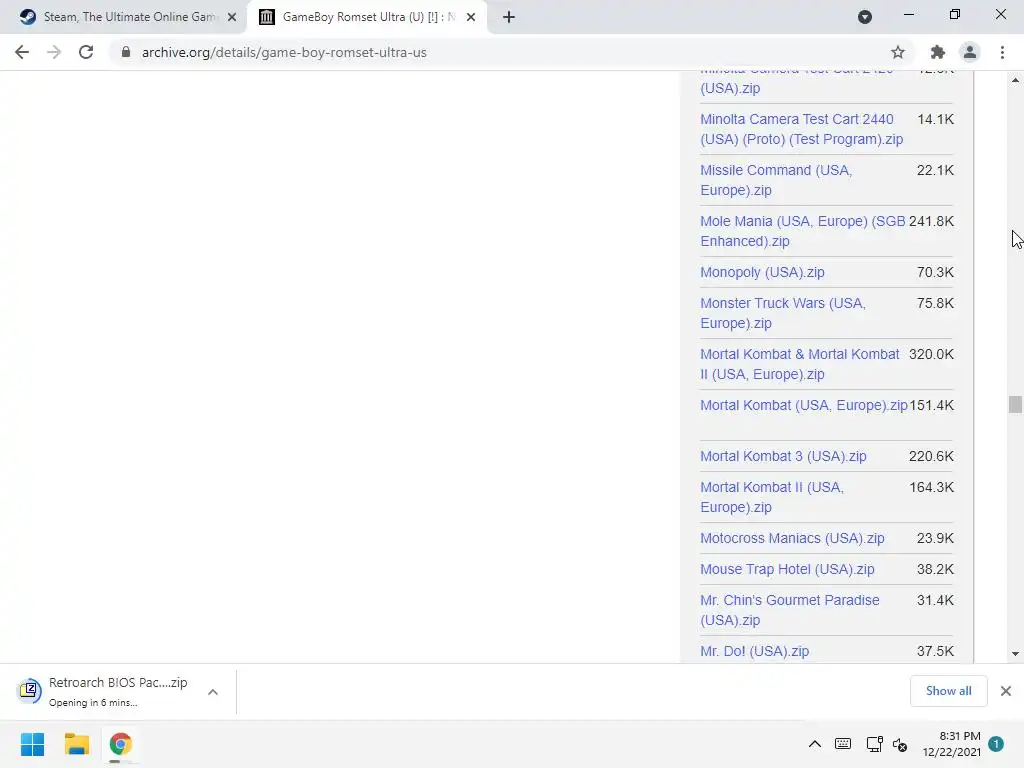Show hidden system tray icons
Viewport: 1024px width, 768px height.
[814, 744]
